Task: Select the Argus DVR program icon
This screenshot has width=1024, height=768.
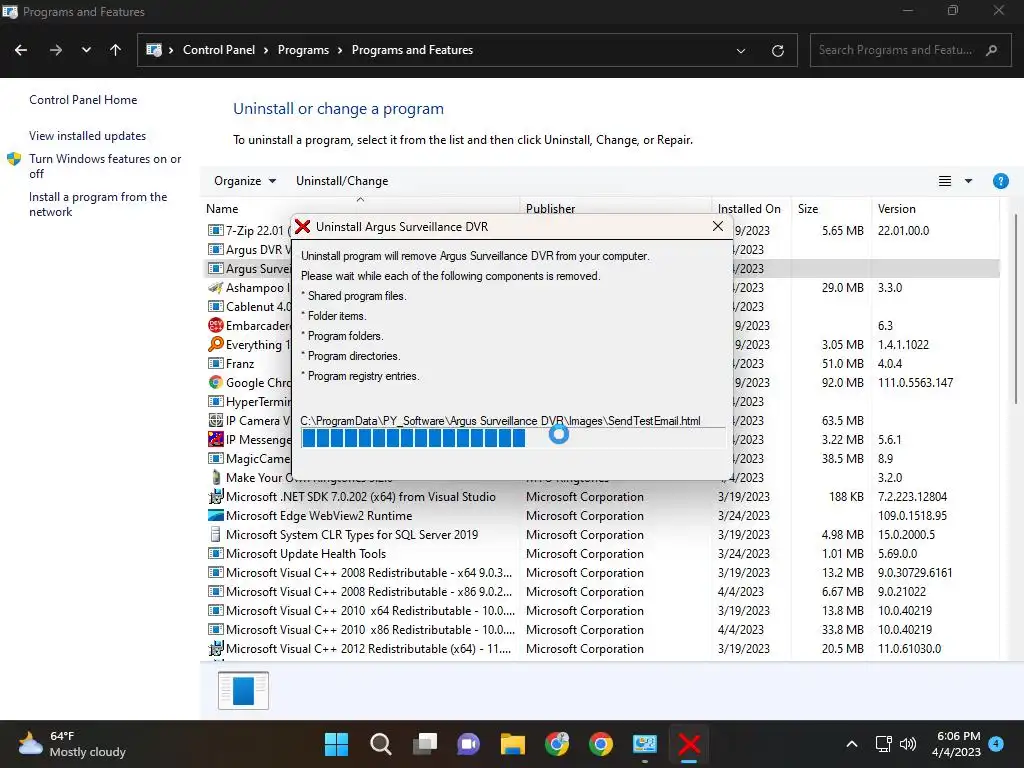Action: pos(216,249)
